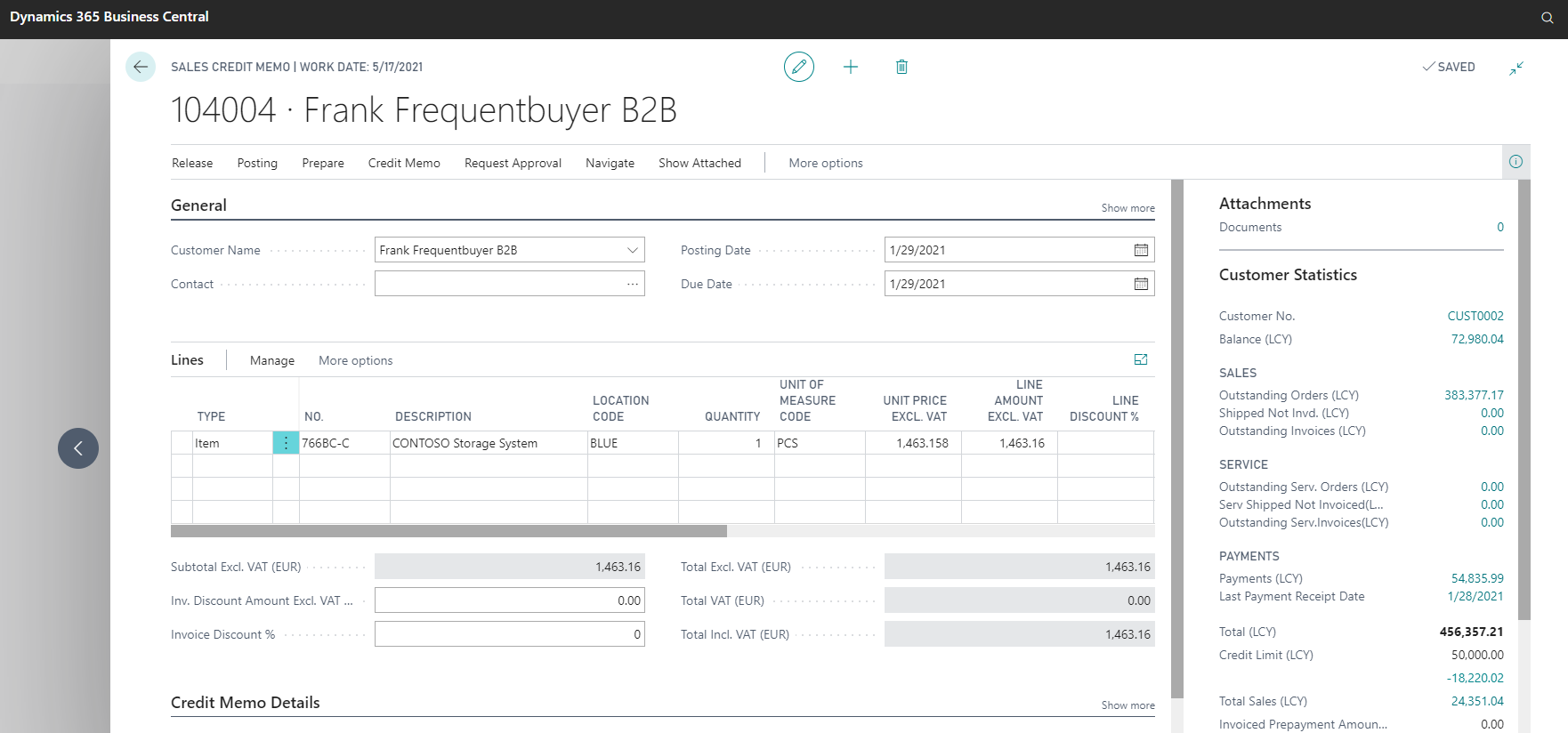
Task: Open Balance (LCY) 72,980.04 link
Action: pyautogui.click(x=1477, y=339)
